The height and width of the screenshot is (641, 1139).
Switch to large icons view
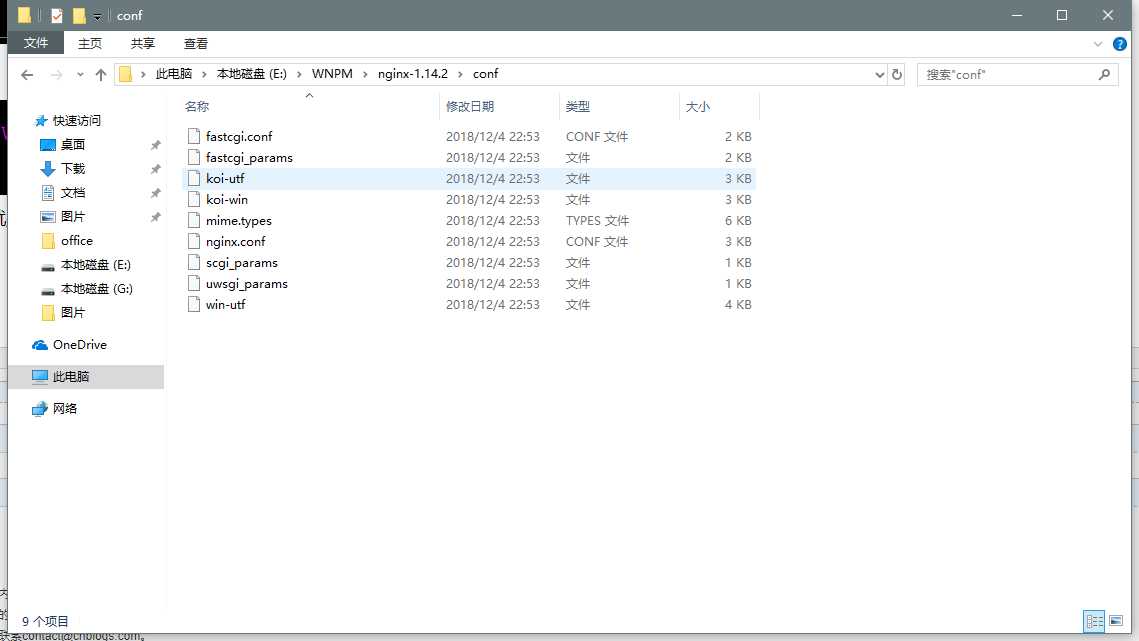click(1116, 621)
